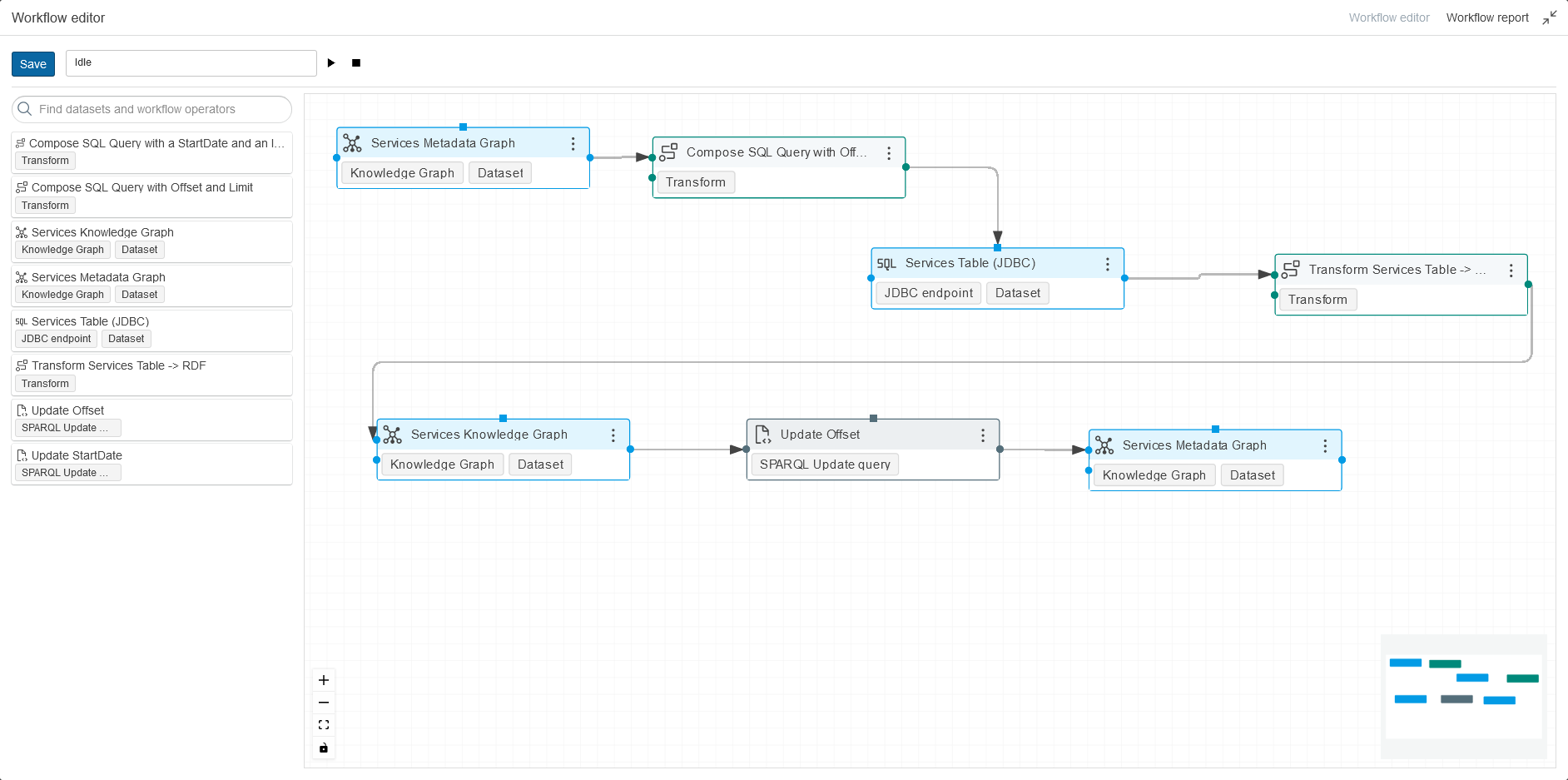The image size is (1568, 780).
Task: Select the Workflow editor tab
Action: (x=1388, y=17)
